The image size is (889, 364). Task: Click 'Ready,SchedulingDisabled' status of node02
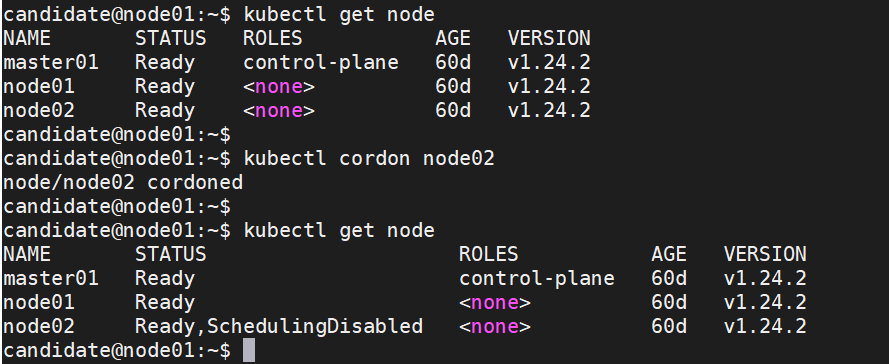pos(279,327)
